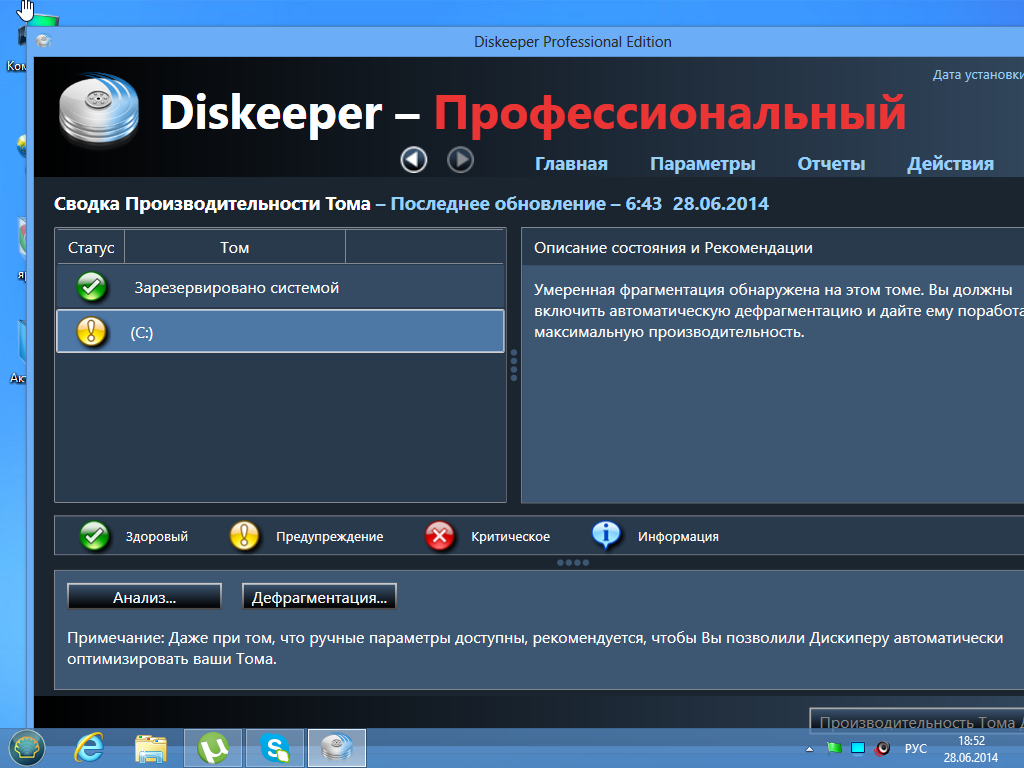This screenshot has width=1024, height=768.
Task: Click the Diskeeper disk logo
Action: 99,109
